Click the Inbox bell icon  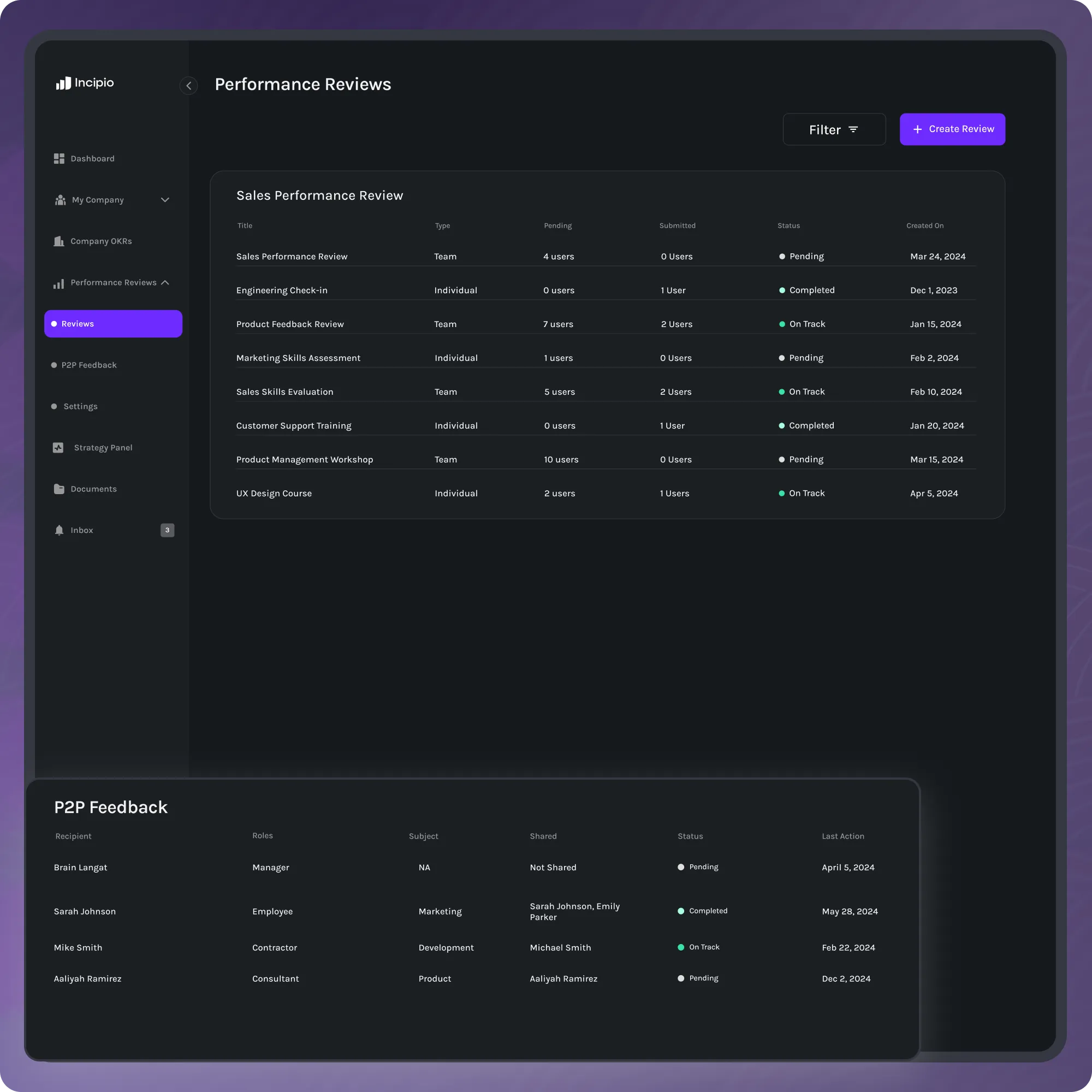click(59, 530)
